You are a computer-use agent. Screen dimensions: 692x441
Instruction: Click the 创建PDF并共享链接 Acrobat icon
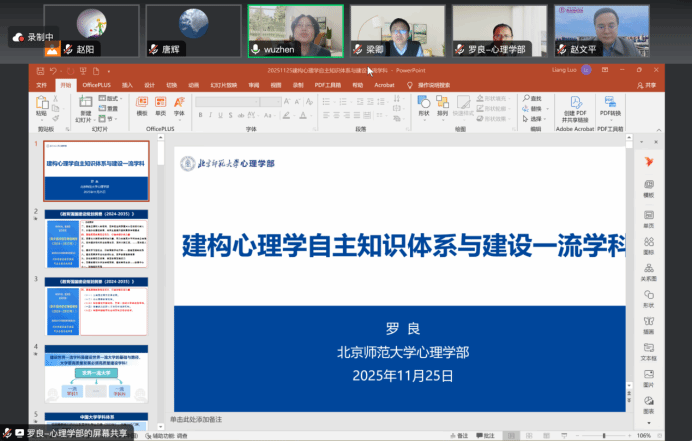coord(575,104)
